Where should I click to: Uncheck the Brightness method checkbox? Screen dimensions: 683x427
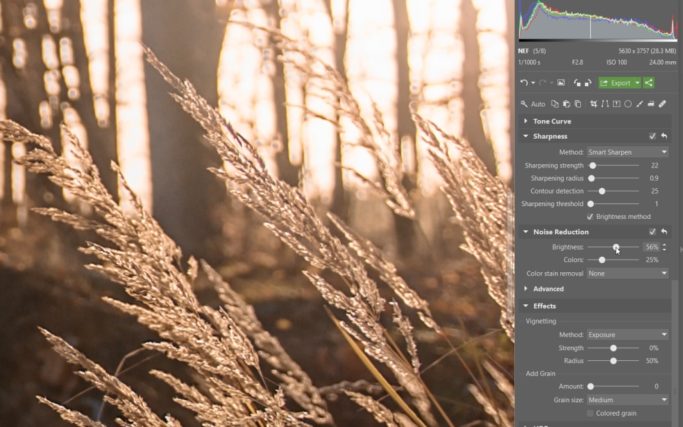590,217
